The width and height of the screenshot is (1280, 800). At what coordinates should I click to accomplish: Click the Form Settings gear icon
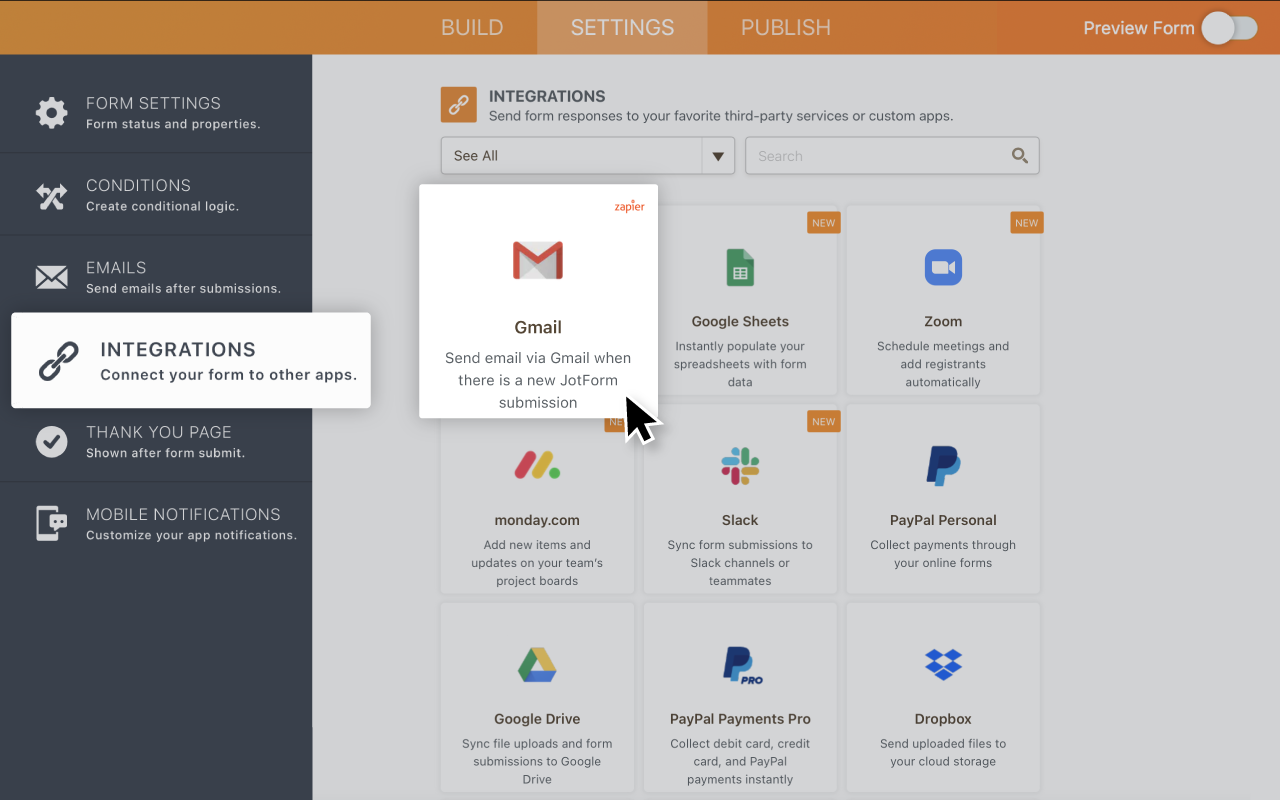click(x=51, y=112)
